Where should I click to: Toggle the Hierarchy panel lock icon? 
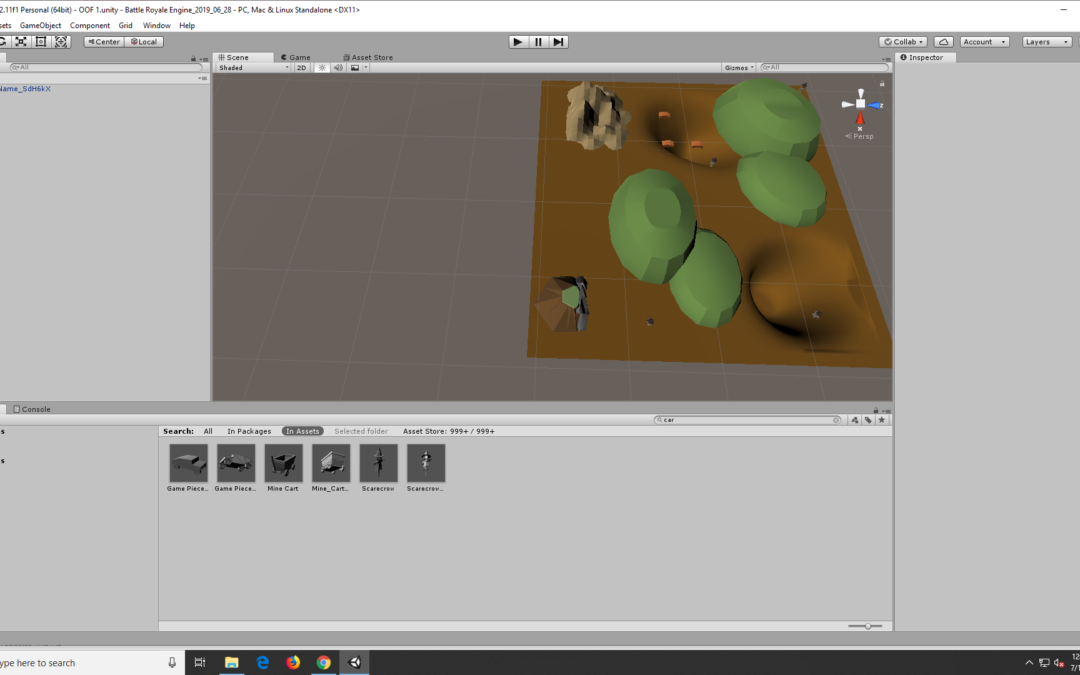pos(194,59)
